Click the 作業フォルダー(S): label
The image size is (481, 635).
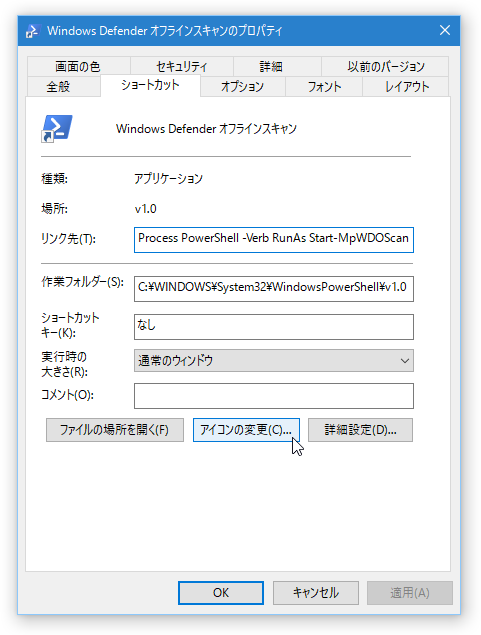(83, 281)
